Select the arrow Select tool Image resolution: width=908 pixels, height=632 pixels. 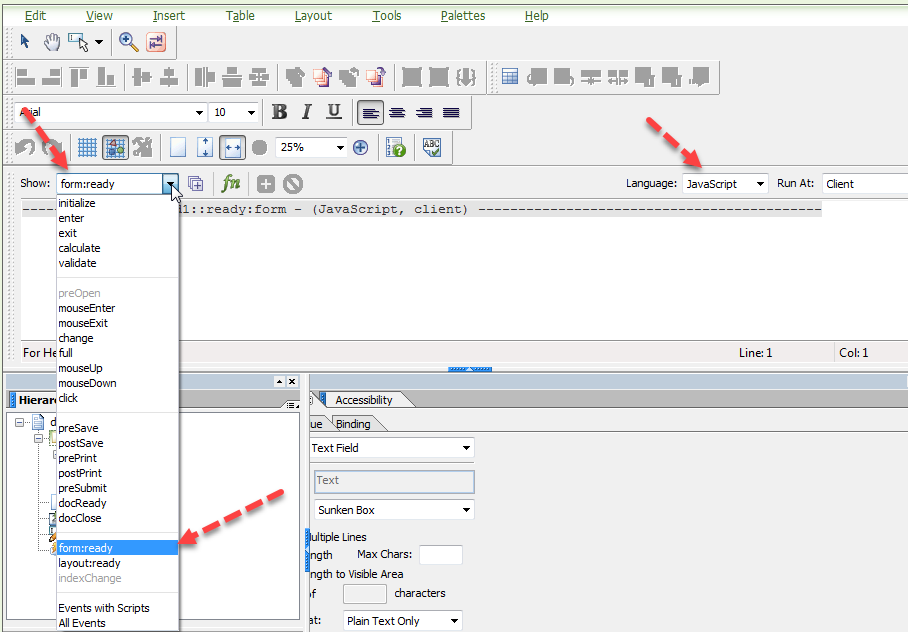[25, 42]
